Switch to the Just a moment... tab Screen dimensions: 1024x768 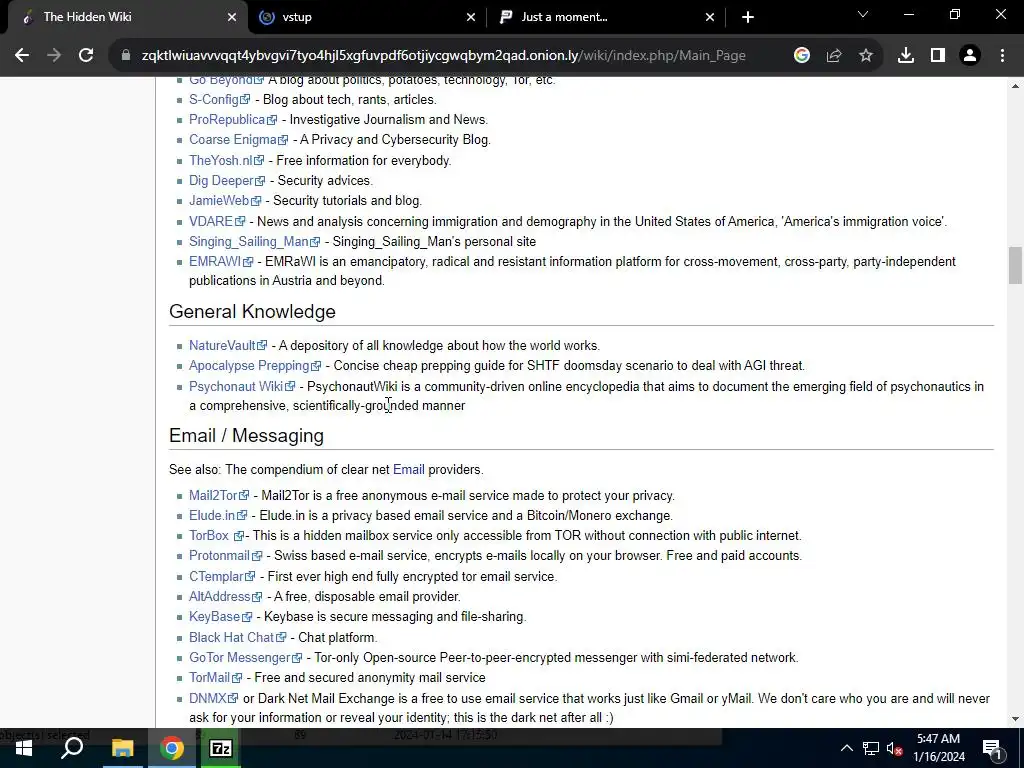[x=606, y=17]
